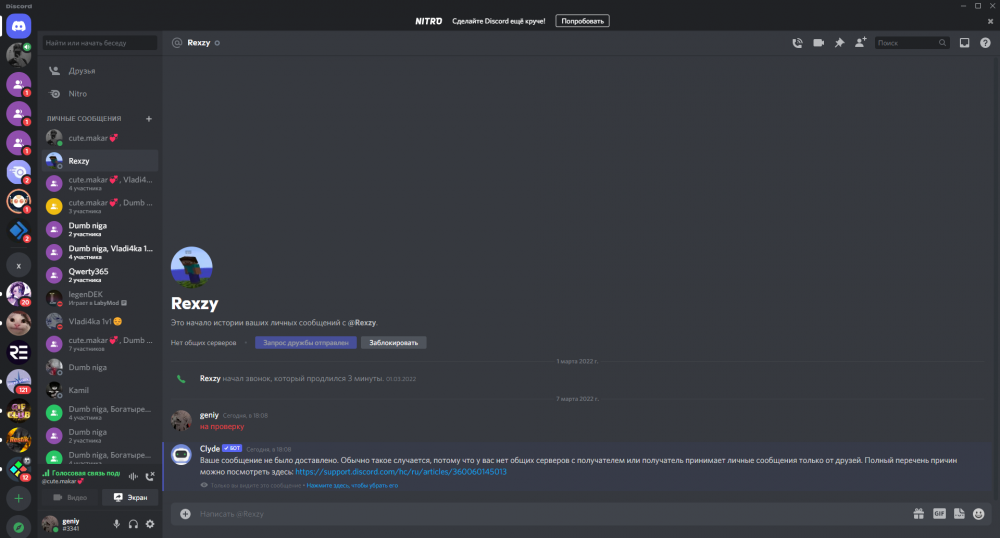Image resolution: width=1000 pixels, height=538 pixels.
Task: Start a voice call with Rexzy
Action: click(797, 43)
